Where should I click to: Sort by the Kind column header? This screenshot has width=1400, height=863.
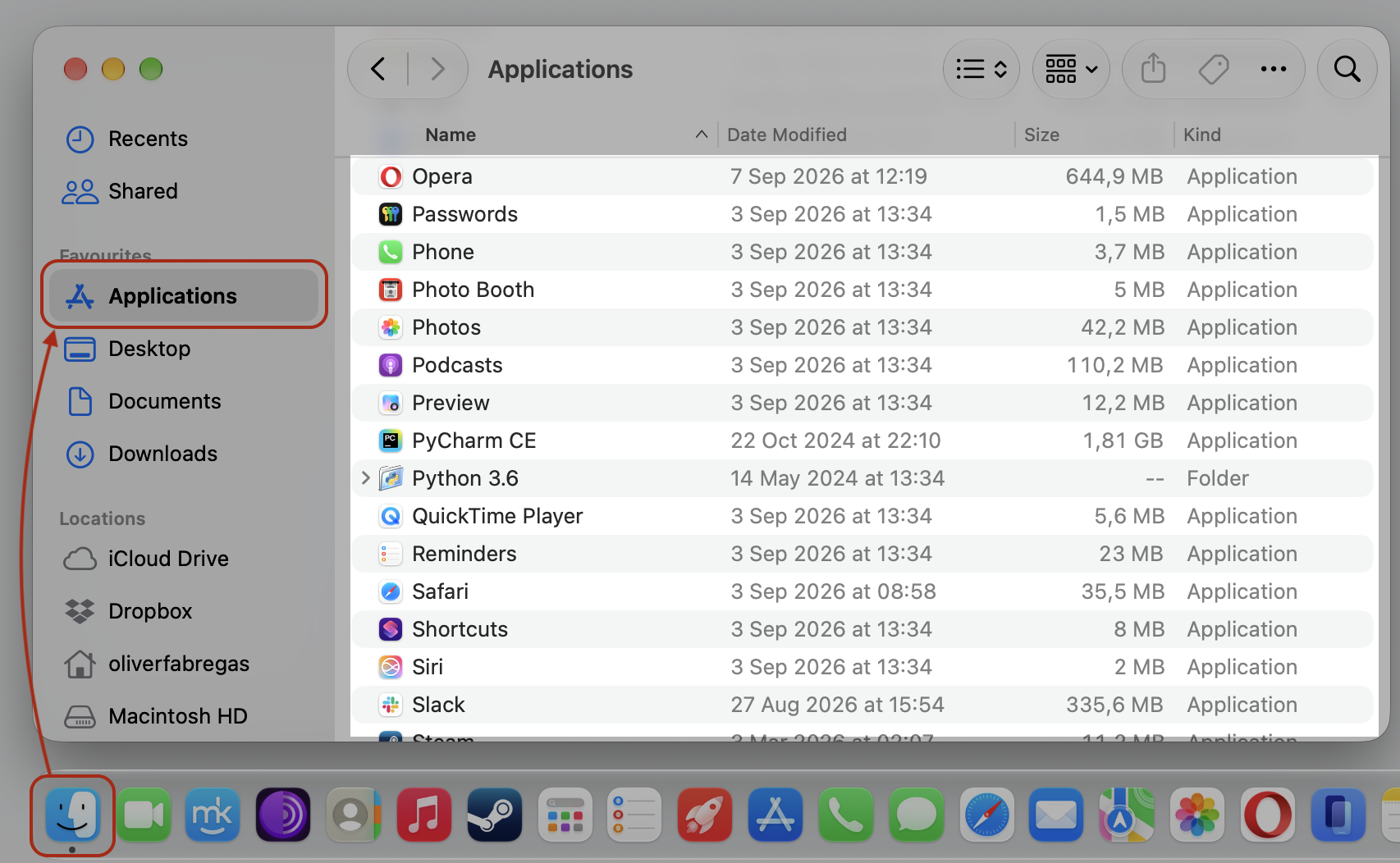(x=1202, y=135)
